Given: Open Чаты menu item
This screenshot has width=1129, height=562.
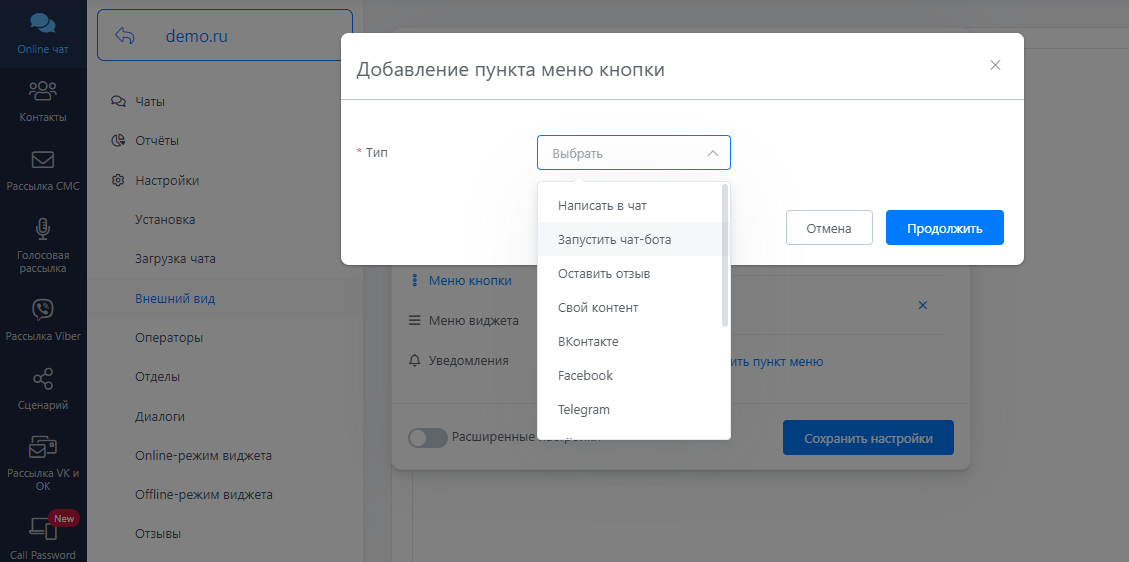Looking at the screenshot, I should (x=150, y=102).
